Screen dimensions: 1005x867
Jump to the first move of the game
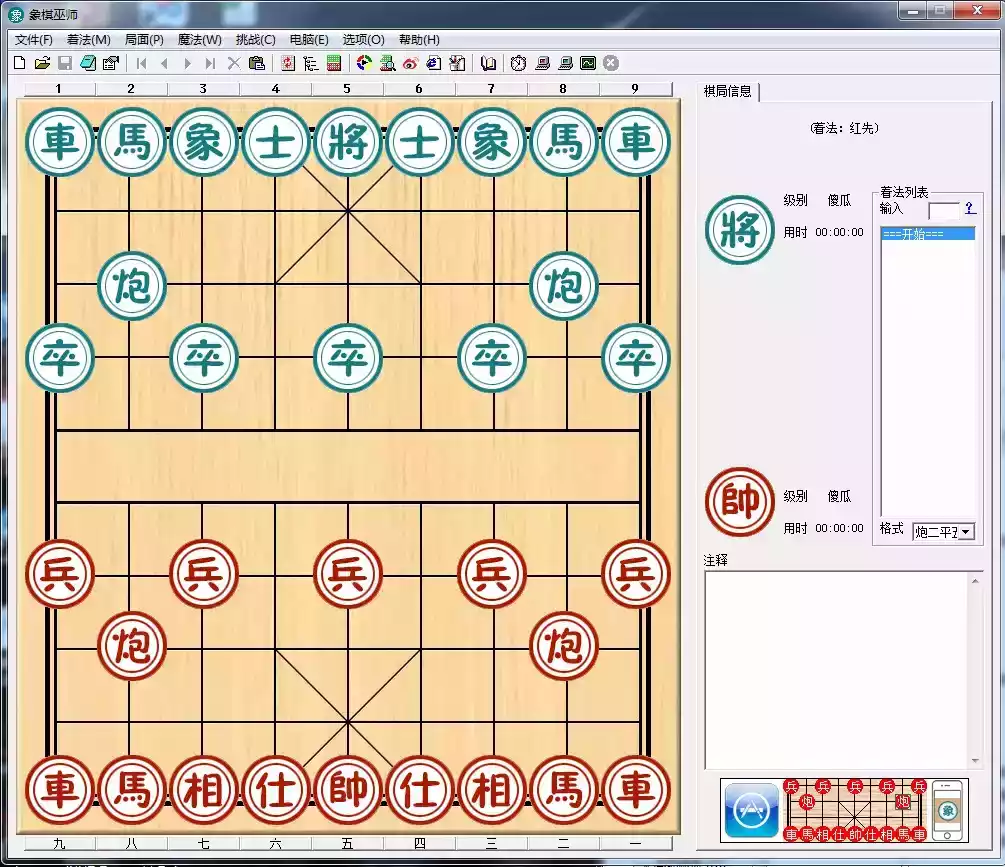pos(142,62)
